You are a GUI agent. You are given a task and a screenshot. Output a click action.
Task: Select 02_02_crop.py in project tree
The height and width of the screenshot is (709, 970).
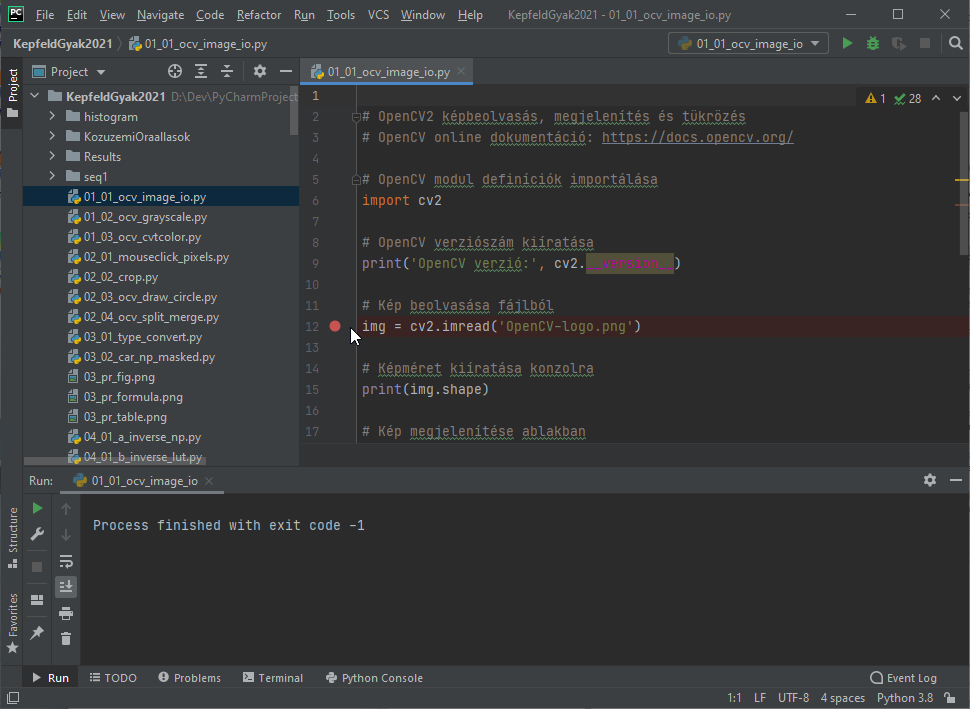pos(121,277)
